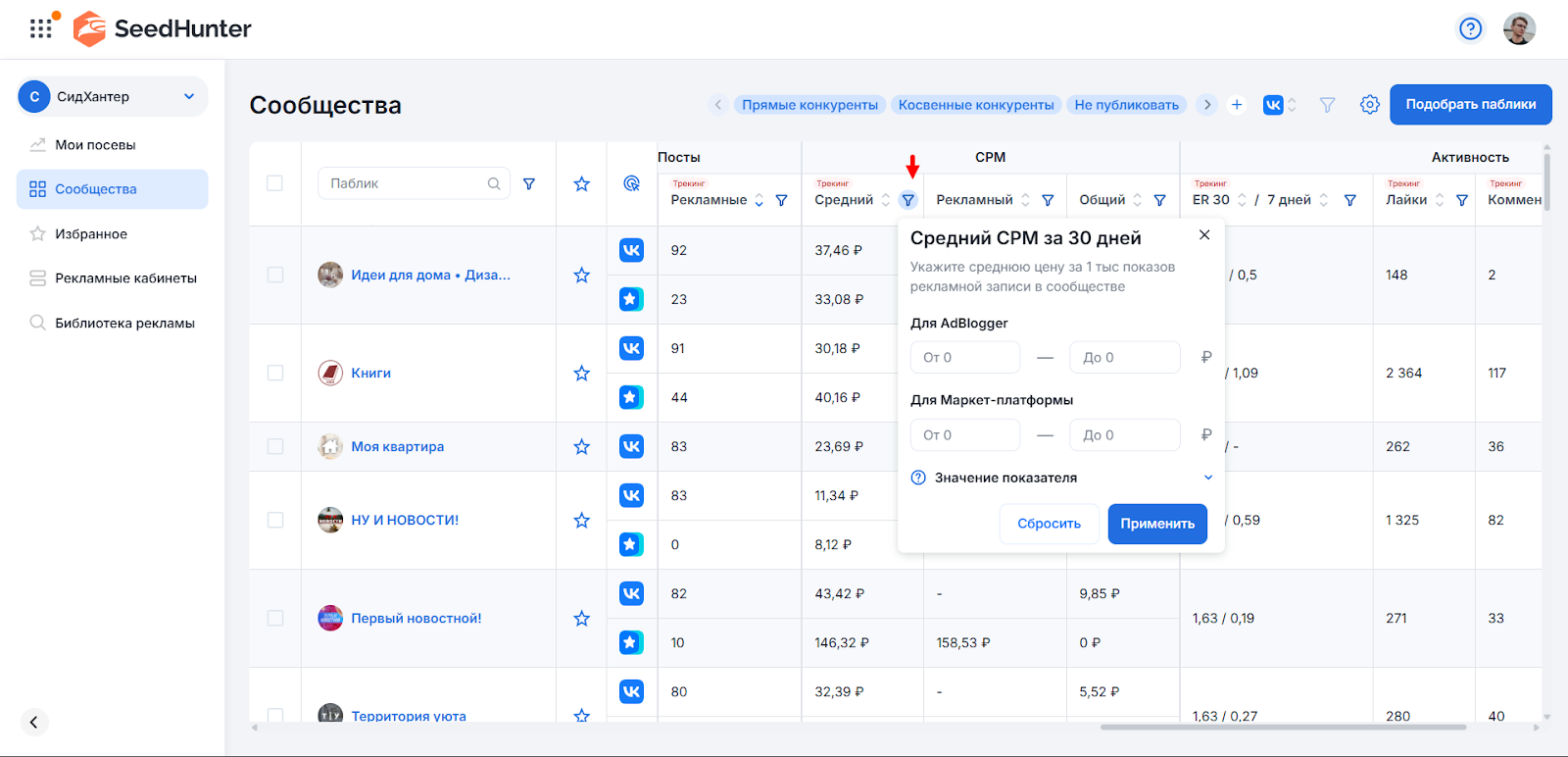The height and width of the screenshot is (757, 1568).
Task: Open filter for Рекламные posts column
Action: click(781, 200)
